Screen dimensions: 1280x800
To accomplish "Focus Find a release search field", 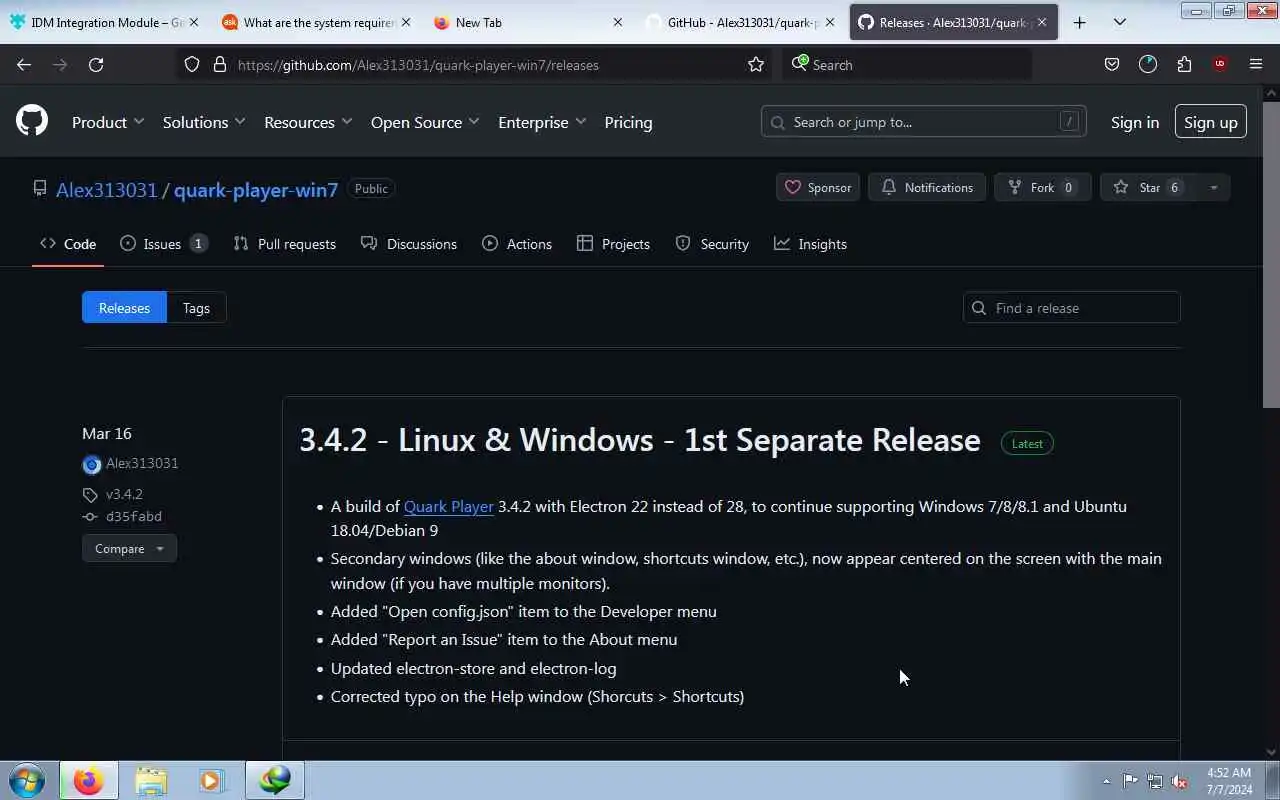I will (1071, 308).
